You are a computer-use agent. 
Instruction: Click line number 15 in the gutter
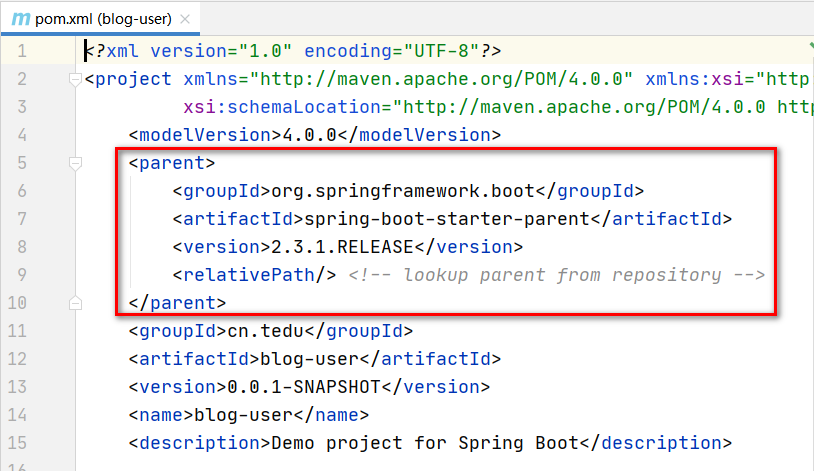click(17, 443)
